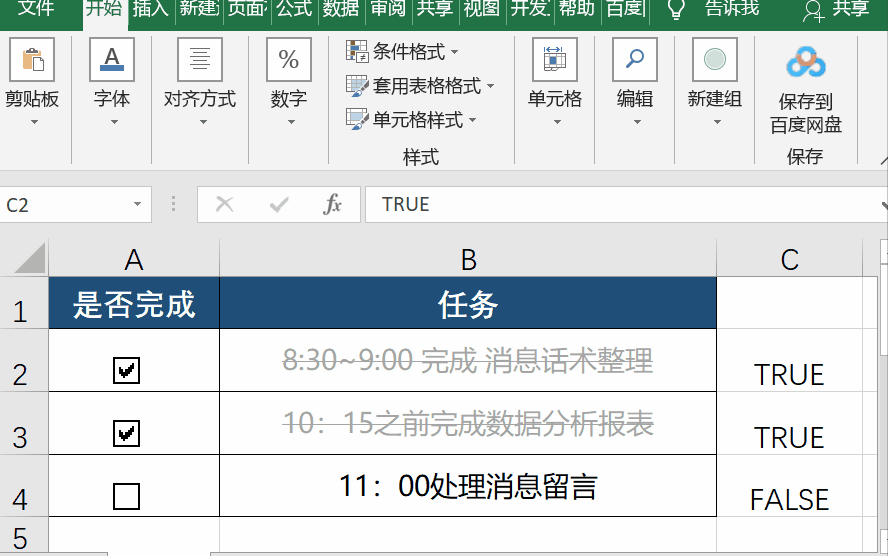888x556 pixels.
Task: Click the Tell Me lightbulb icon
Action: [676, 9]
